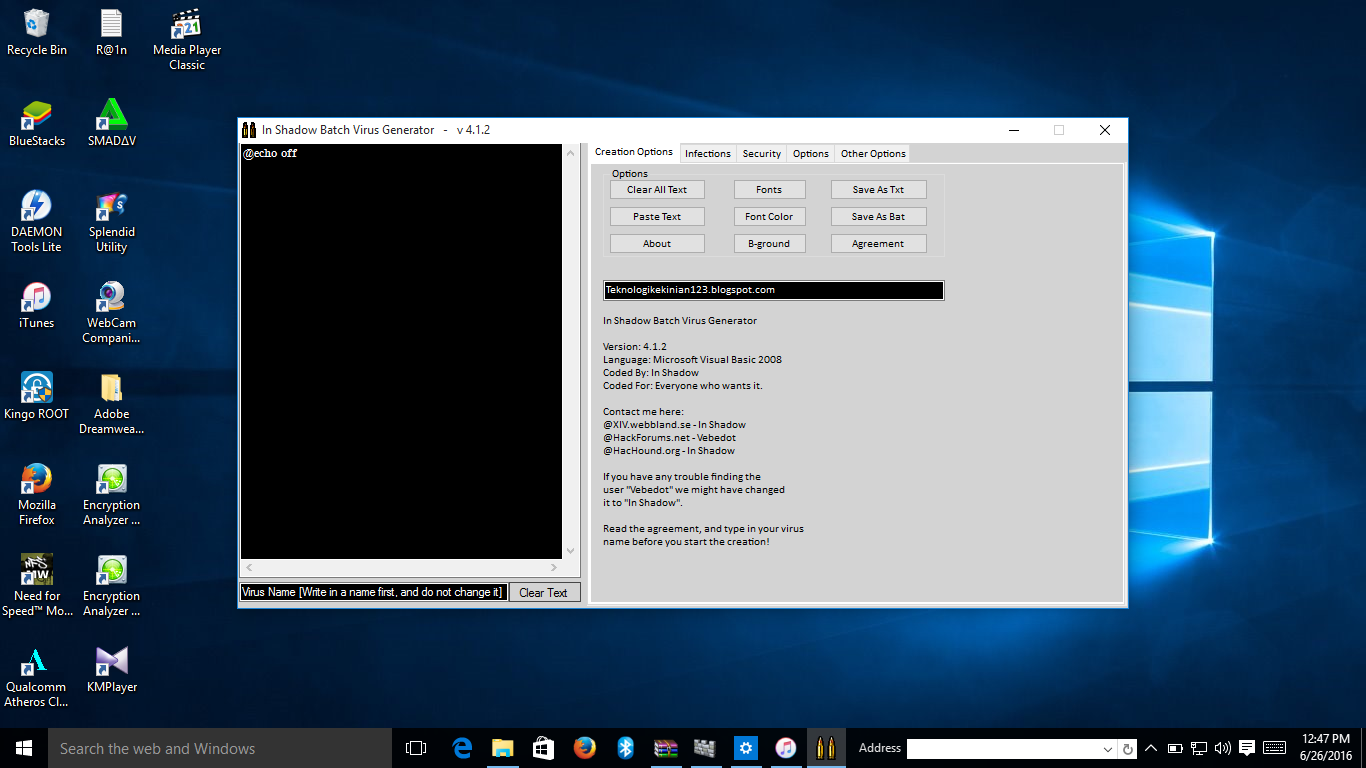Open the volume control tray icon
This screenshot has width=1366, height=768.
(x=1222, y=748)
